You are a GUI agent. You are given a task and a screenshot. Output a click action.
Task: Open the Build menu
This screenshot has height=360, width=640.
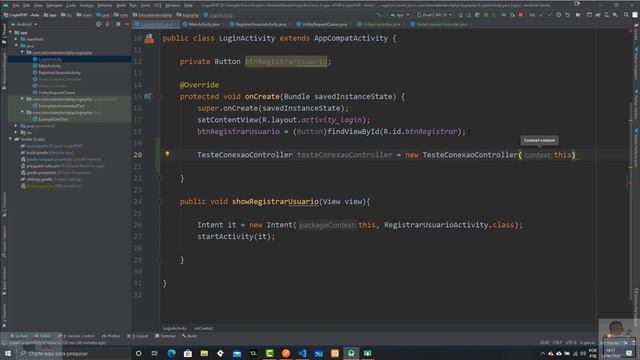[121, 6]
